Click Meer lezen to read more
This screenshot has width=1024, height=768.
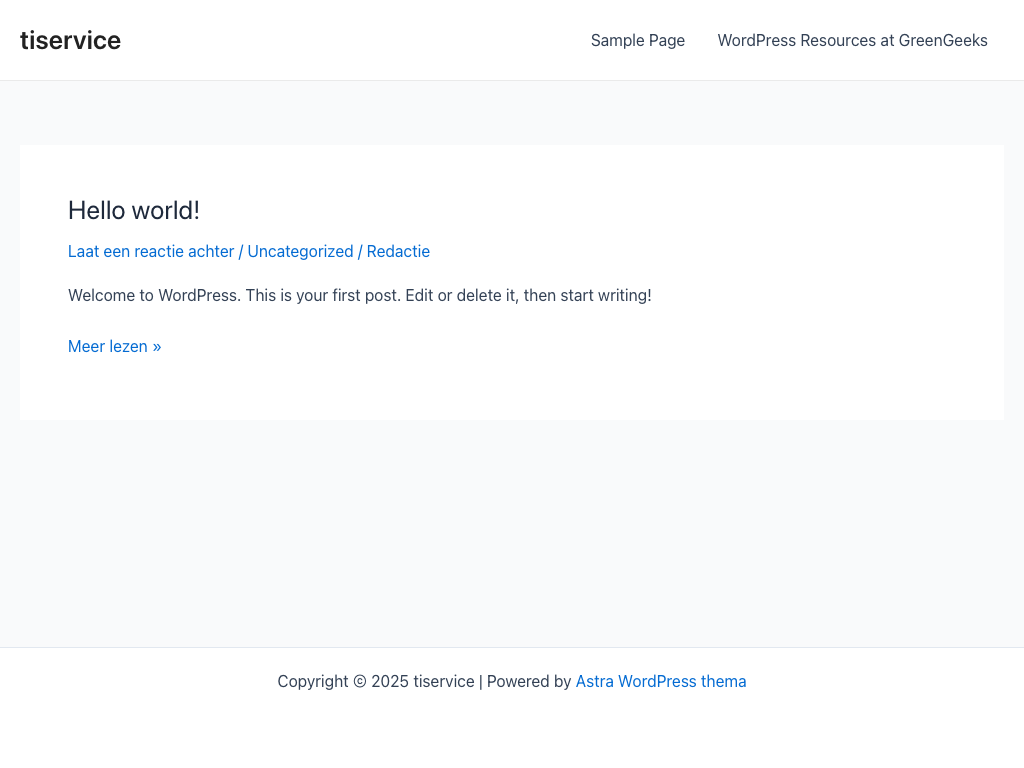108,346
